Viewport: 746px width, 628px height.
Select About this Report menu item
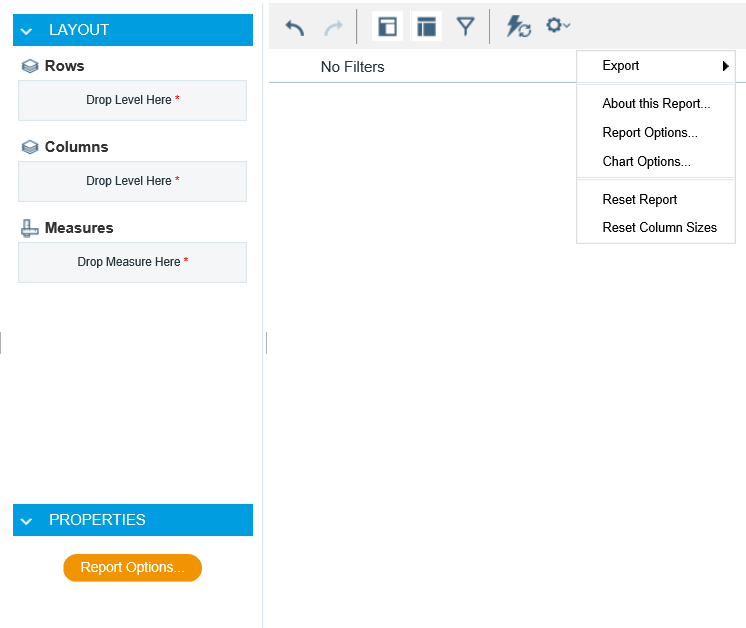click(656, 104)
